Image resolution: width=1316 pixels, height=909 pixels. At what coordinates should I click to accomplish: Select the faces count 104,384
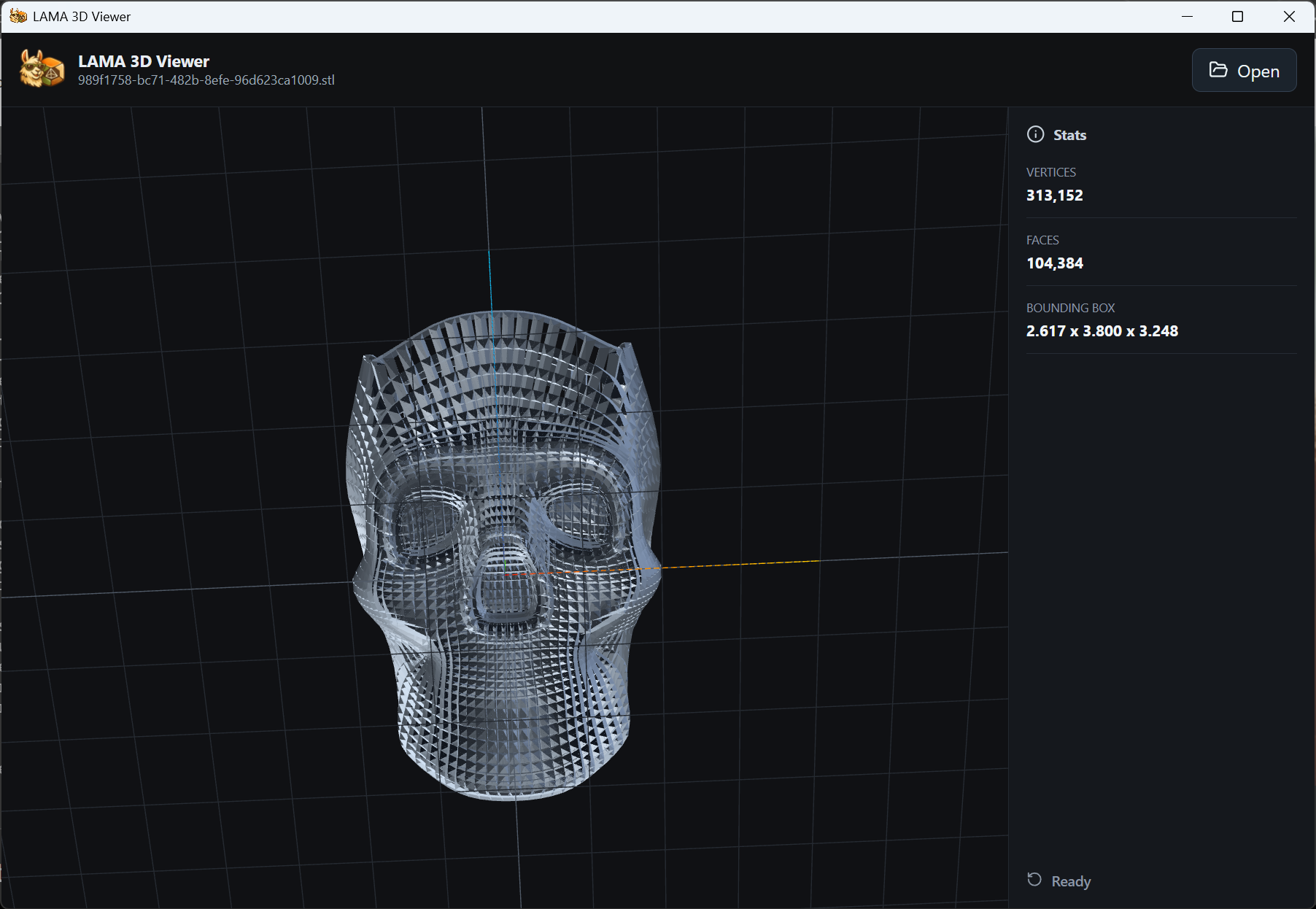(x=1055, y=263)
